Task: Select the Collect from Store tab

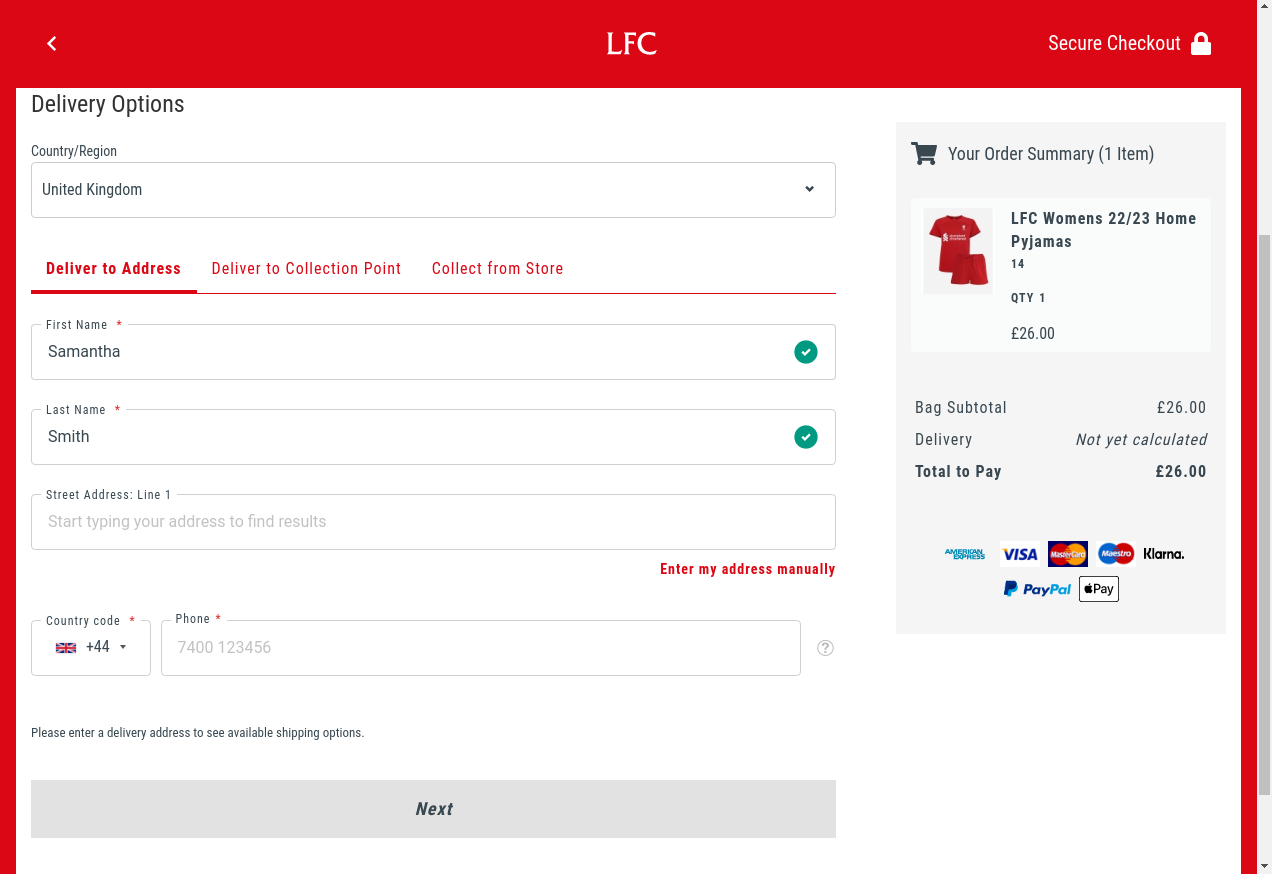Action: click(x=497, y=269)
